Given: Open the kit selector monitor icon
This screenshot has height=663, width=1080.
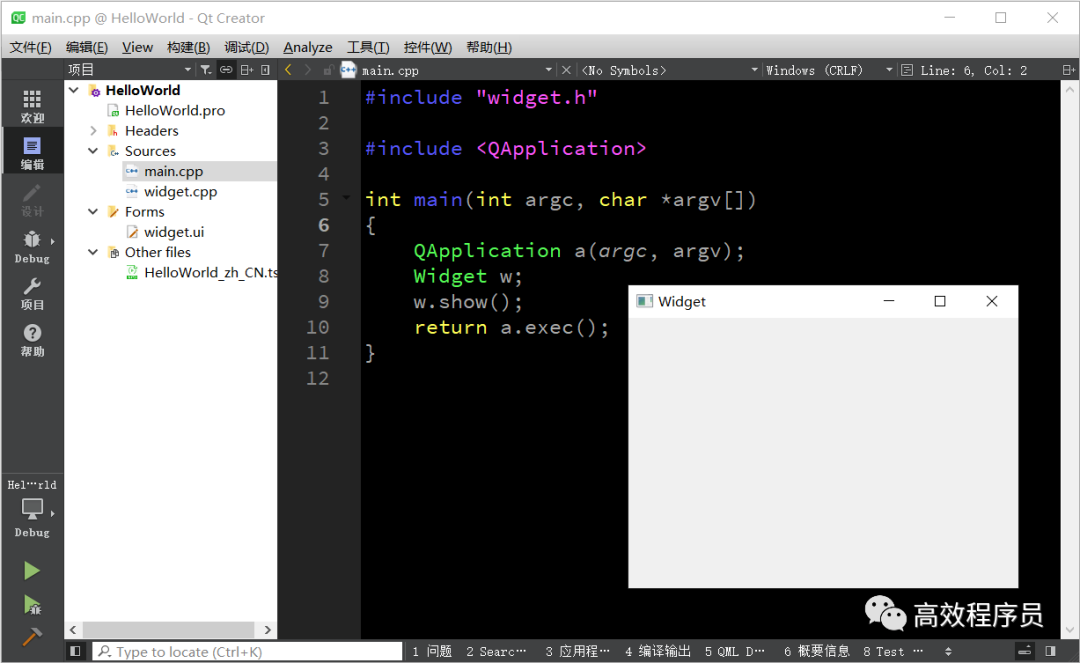Looking at the screenshot, I should coord(32,509).
